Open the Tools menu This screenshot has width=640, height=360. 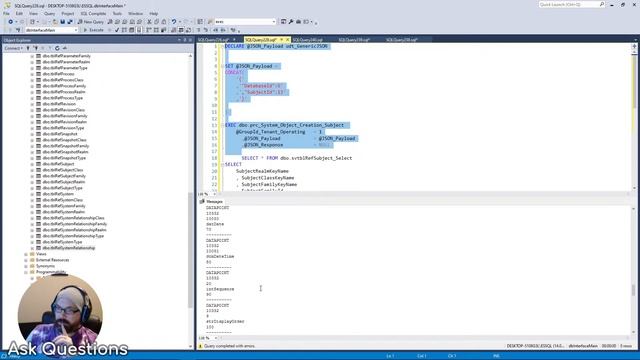click(x=117, y=13)
